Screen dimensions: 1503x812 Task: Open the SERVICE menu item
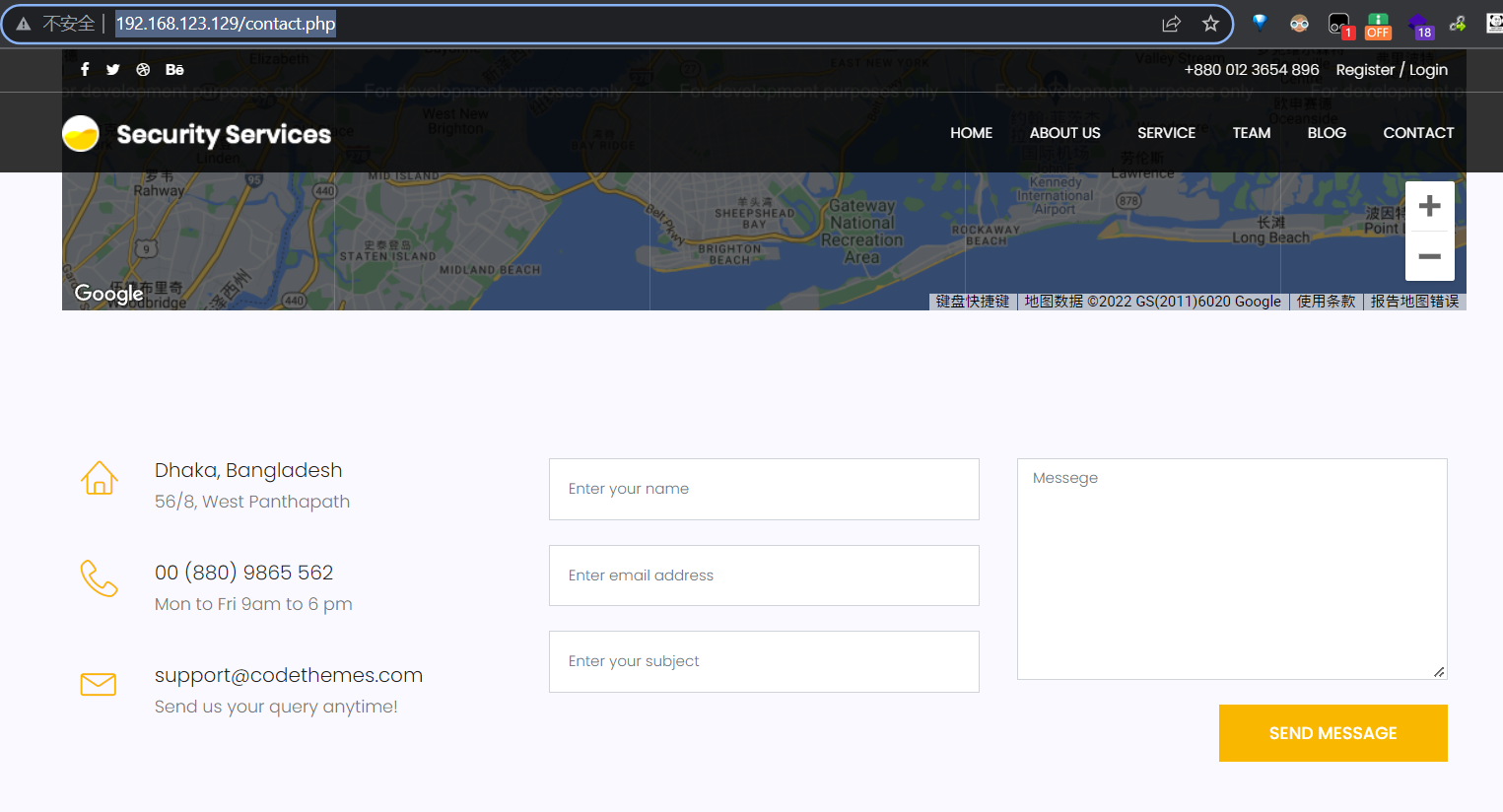1166,133
